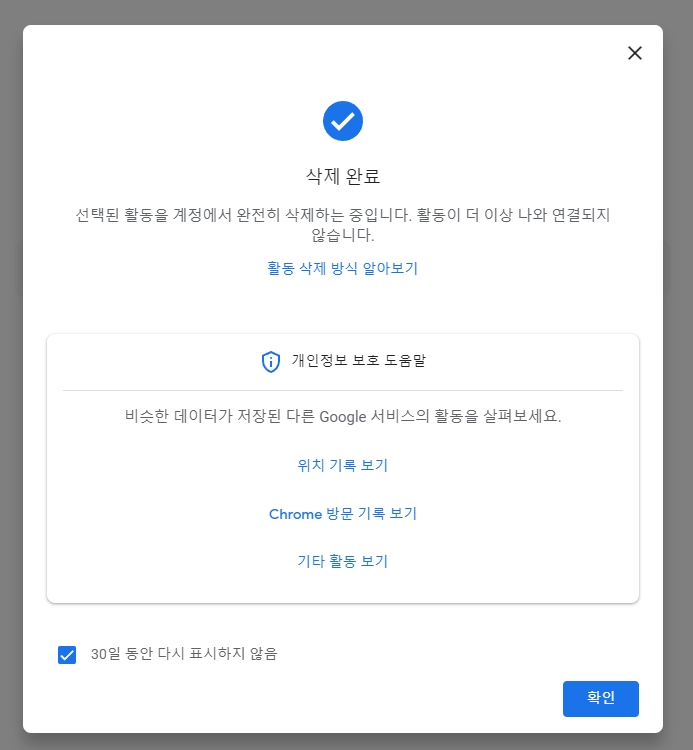The height and width of the screenshot is (750, 693).
Task: Click the '개인정보 보호 도움말' heading
Action: (x=359, y=360)
